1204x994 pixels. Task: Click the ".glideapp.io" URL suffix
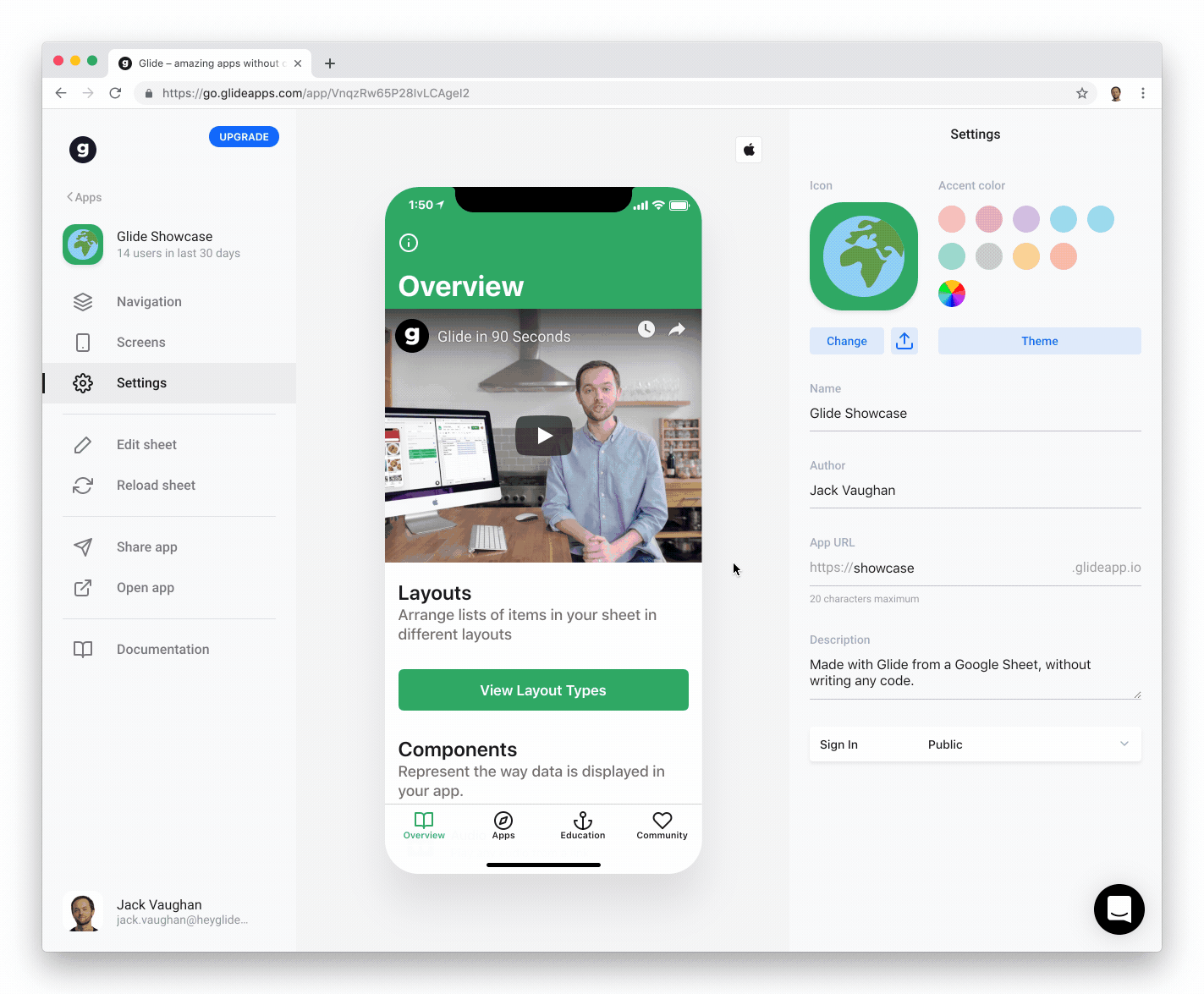click(1107, 568)
